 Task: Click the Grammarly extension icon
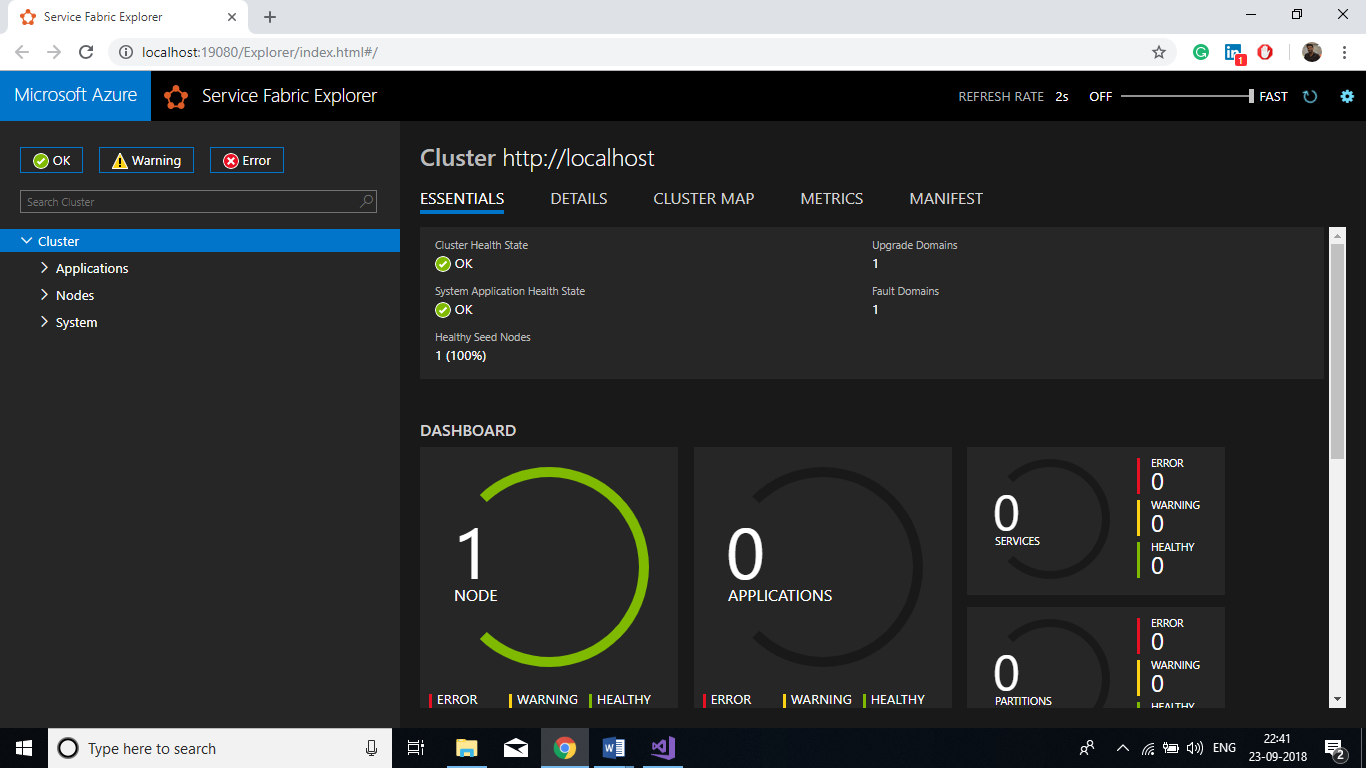click(1201, 52)
